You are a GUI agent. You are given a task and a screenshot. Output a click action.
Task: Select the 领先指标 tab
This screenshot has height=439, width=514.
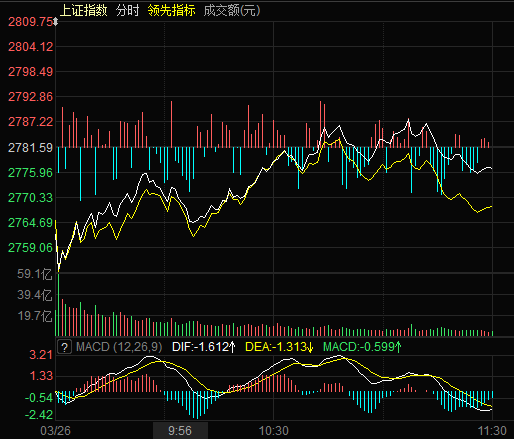pyautogui.click(x=171, y=11)
